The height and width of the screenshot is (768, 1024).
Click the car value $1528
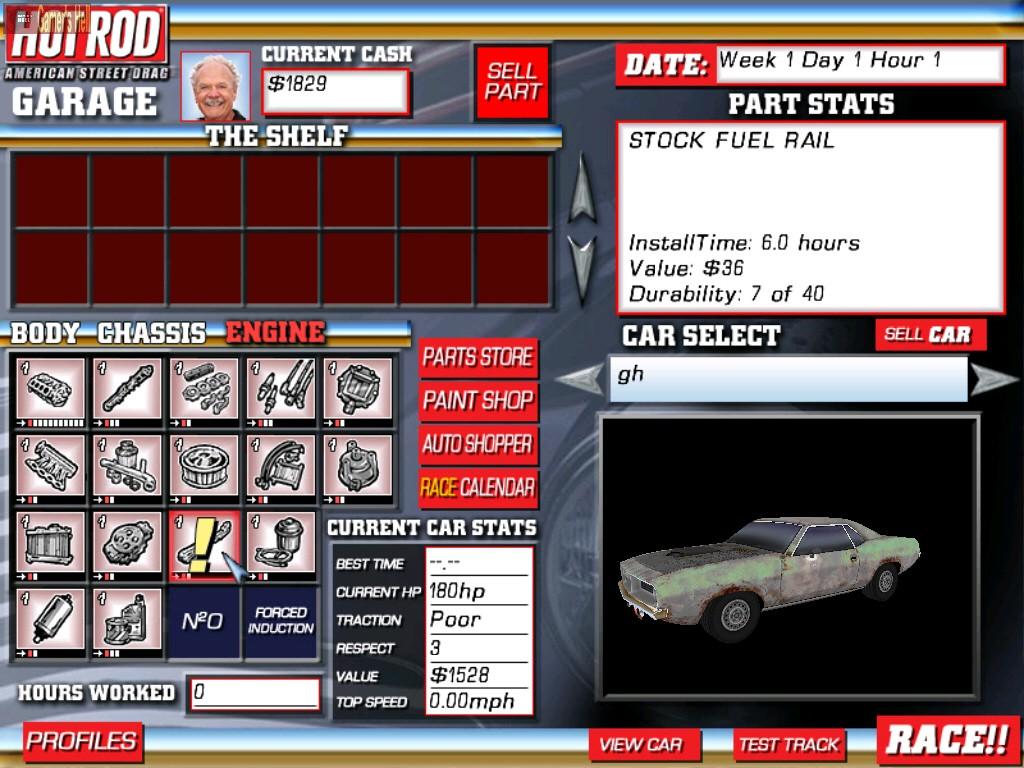tap(460, 675)
